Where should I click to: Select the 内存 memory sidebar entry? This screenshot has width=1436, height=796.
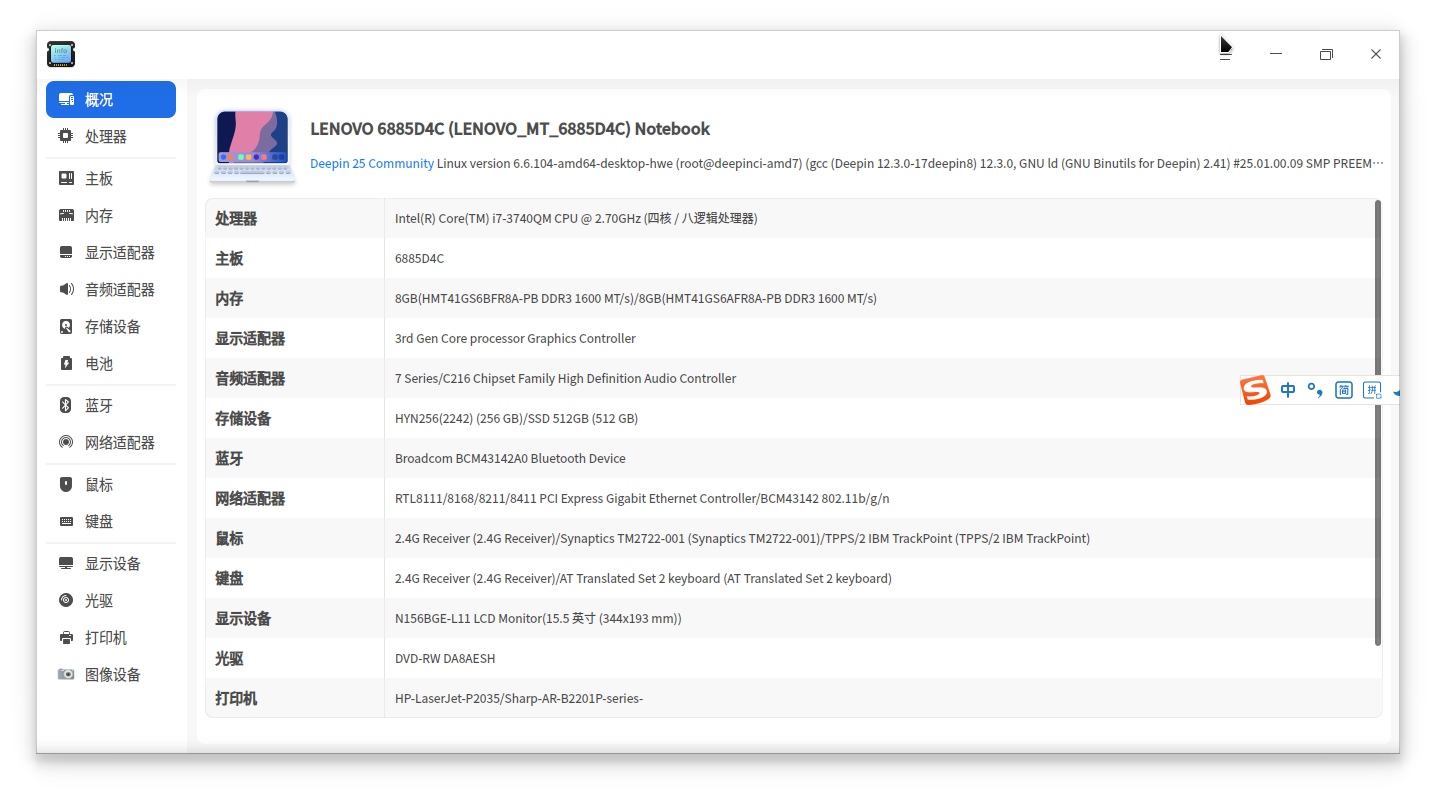coord(111,216)
